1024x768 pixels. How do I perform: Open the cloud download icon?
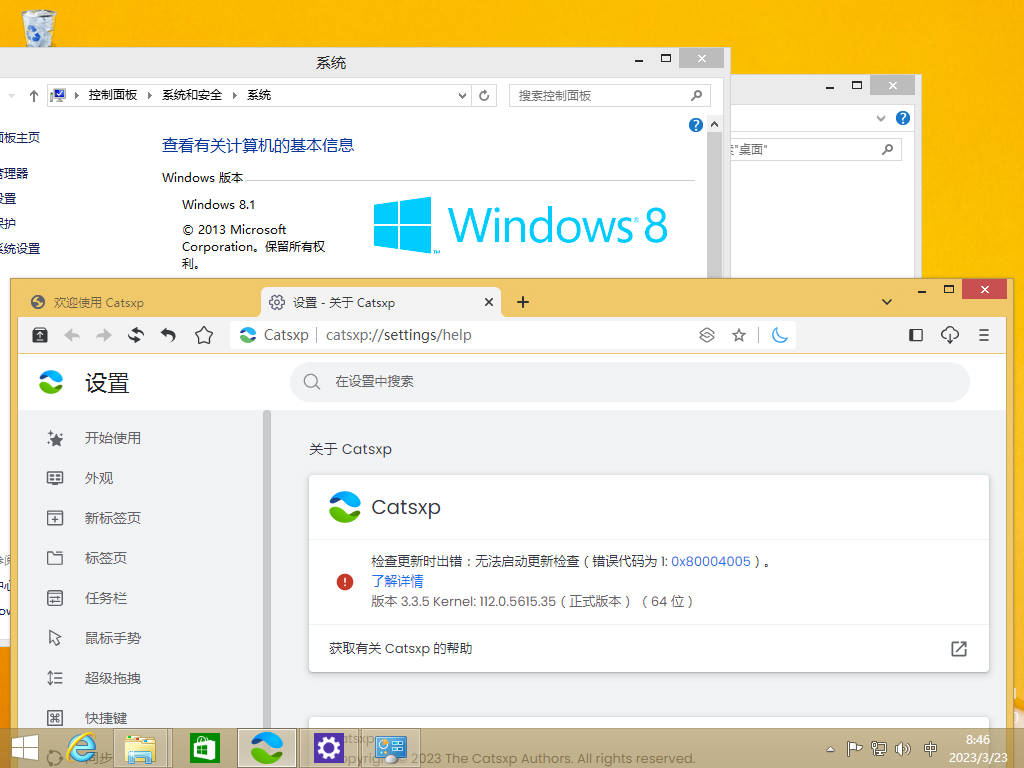point(950,335)
